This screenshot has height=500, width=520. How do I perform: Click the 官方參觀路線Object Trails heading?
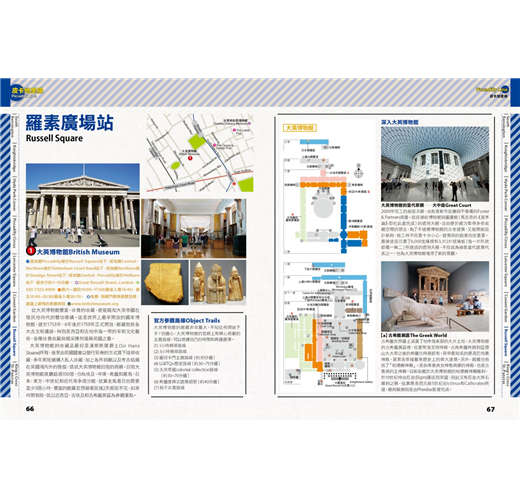[187, 320]
